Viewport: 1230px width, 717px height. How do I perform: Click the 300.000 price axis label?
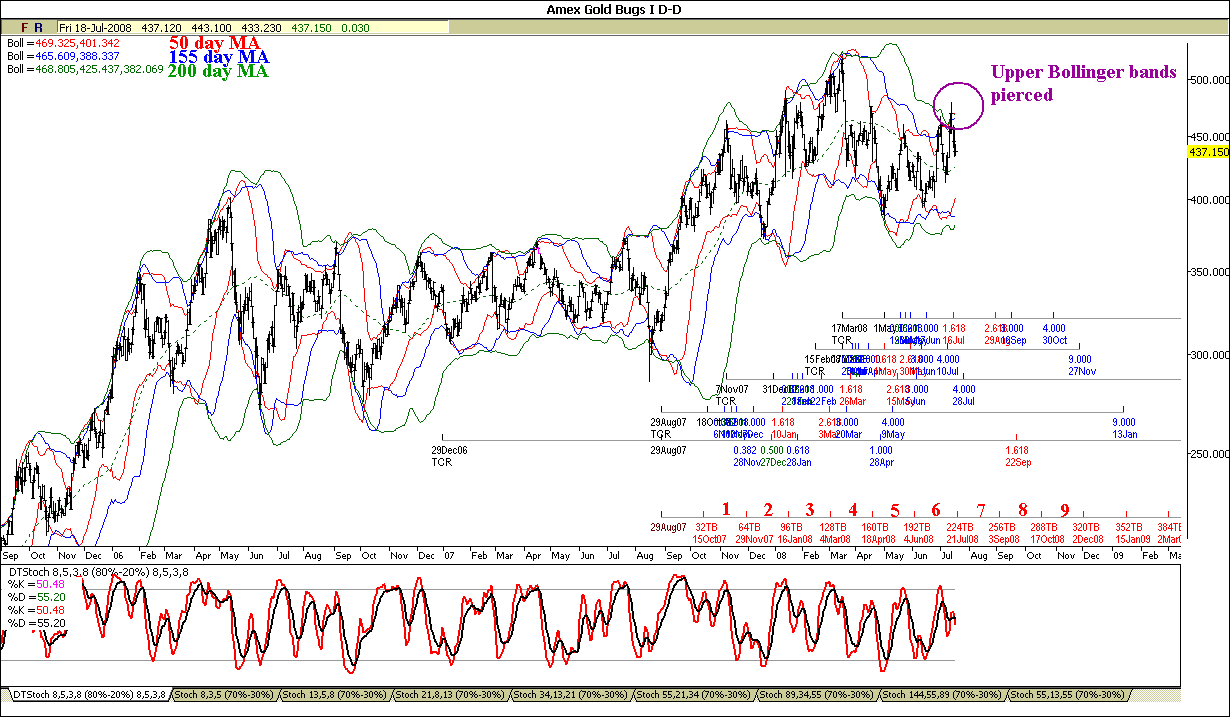(1210, 355)
